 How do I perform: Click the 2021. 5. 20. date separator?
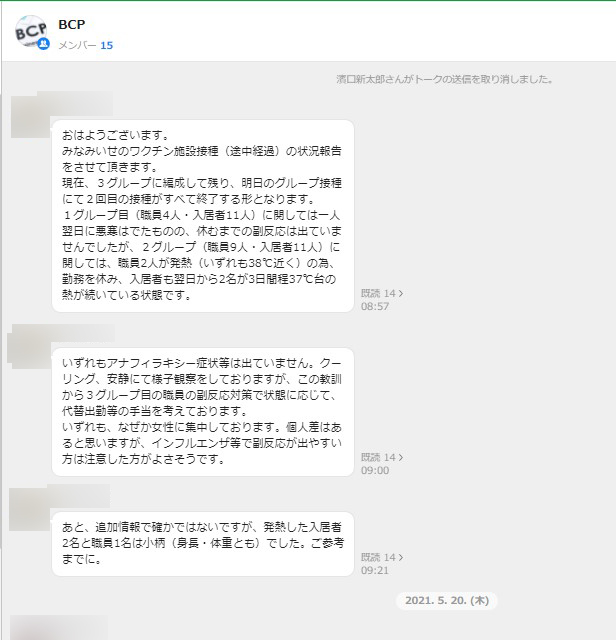(447, 600)
